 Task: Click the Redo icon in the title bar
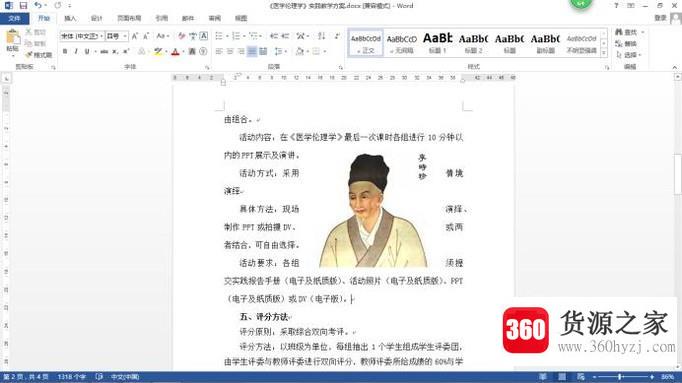(57, 6)
